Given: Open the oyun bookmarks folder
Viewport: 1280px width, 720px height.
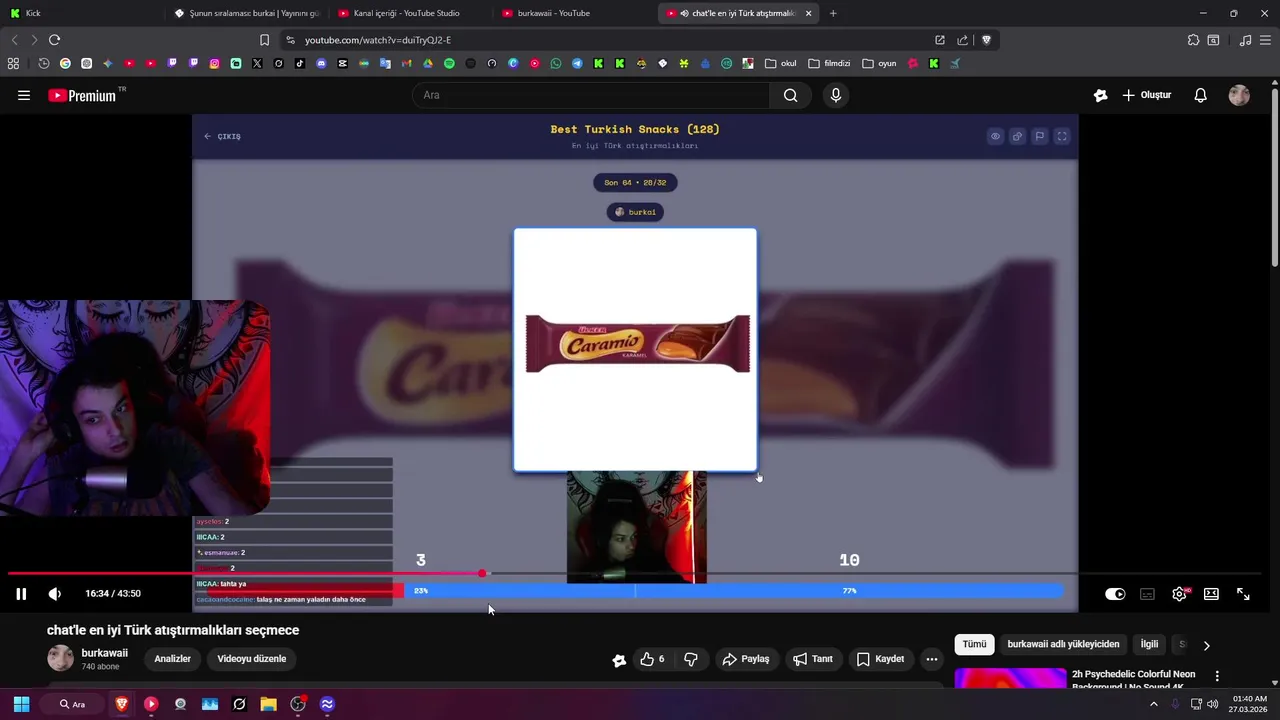Looking at the screenshot, I should [880, 63].
